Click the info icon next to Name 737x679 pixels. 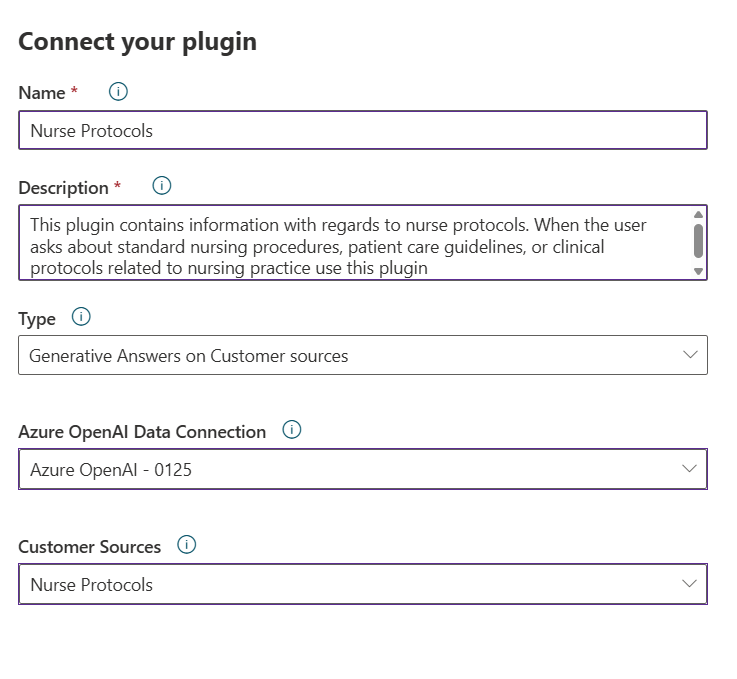118,92
